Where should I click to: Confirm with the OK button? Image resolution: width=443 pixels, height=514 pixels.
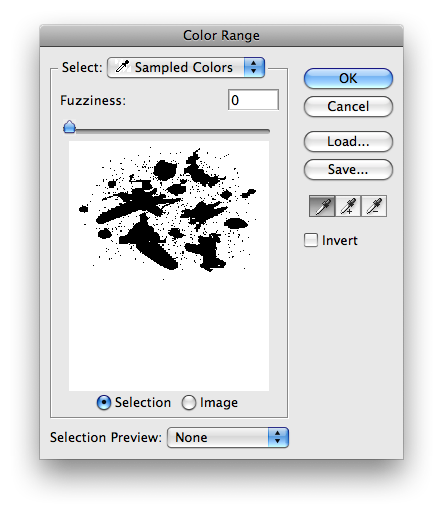point(348,78)
